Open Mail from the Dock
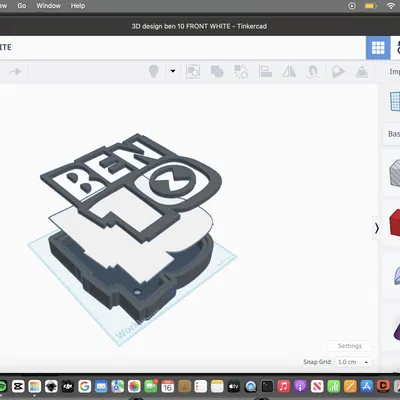 point(101,387)
